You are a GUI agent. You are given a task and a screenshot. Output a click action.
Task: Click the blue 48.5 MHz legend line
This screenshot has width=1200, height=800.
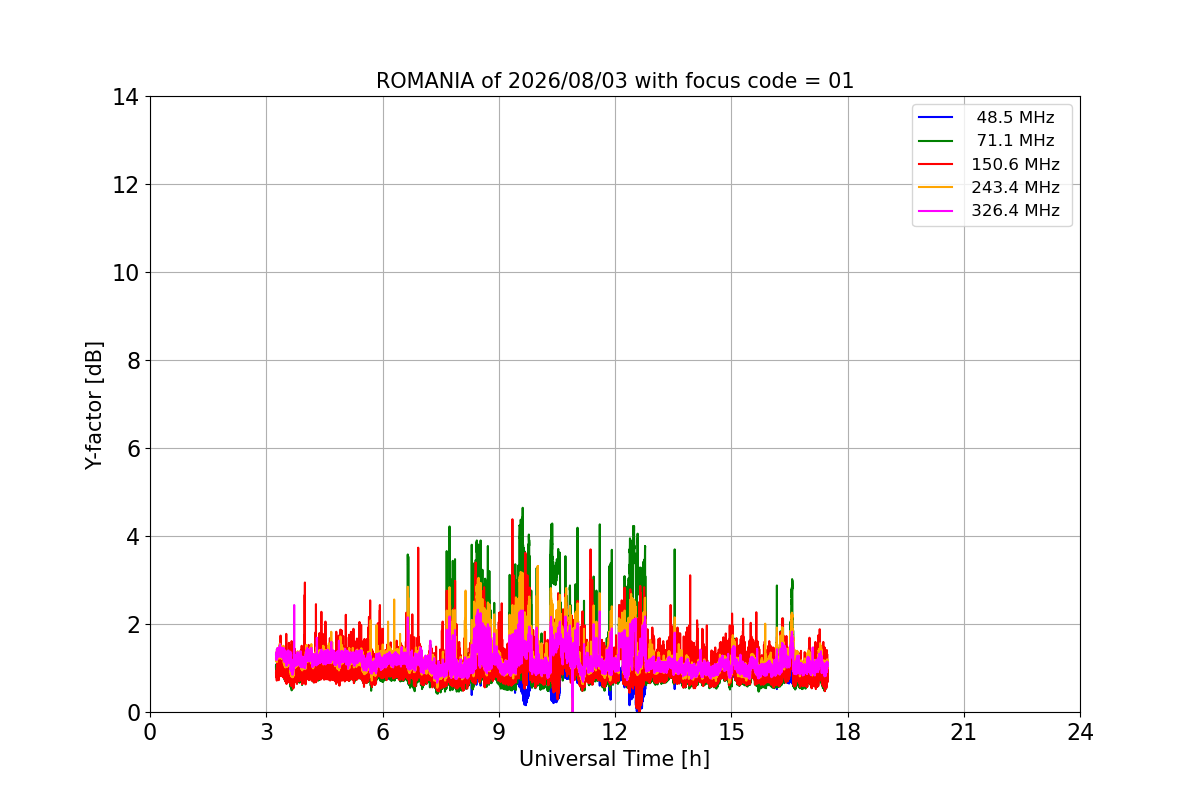pos(937,118)
